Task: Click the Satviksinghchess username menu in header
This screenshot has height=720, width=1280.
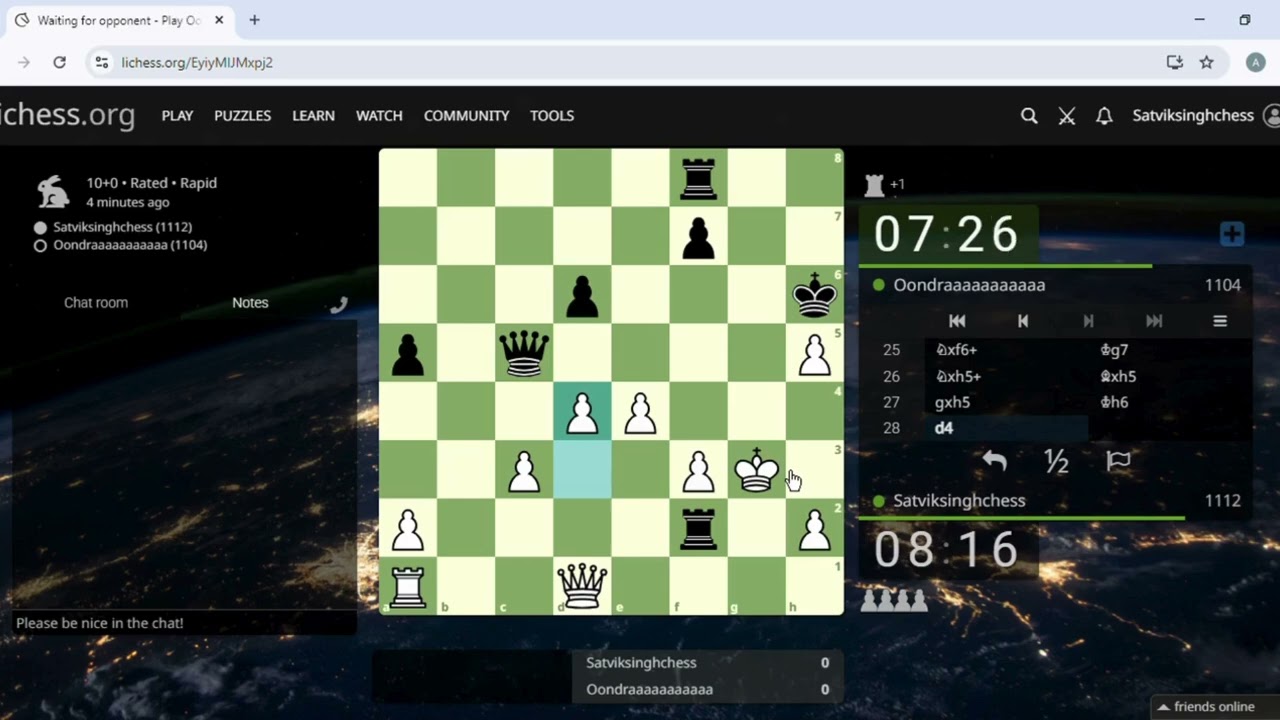Action: 1193,116
